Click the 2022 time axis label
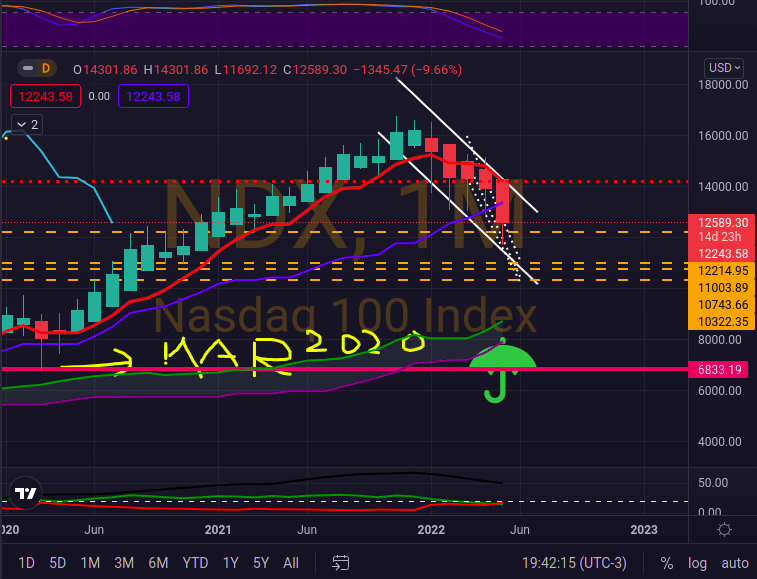The height and width of the screenshot is (579, 757). point(431,530)
